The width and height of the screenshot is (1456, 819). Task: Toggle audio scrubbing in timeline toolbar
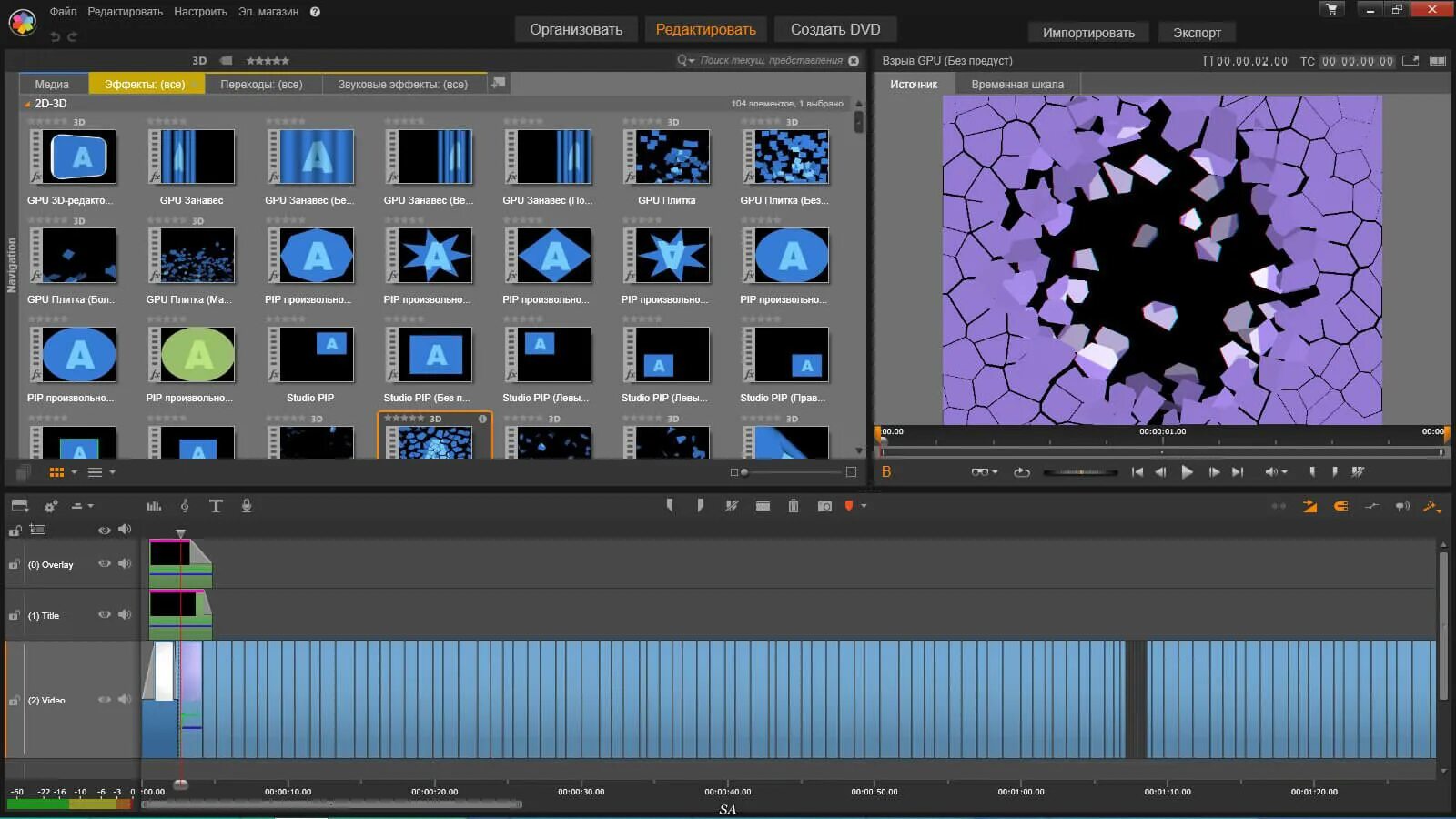[x=1402, y=506]
